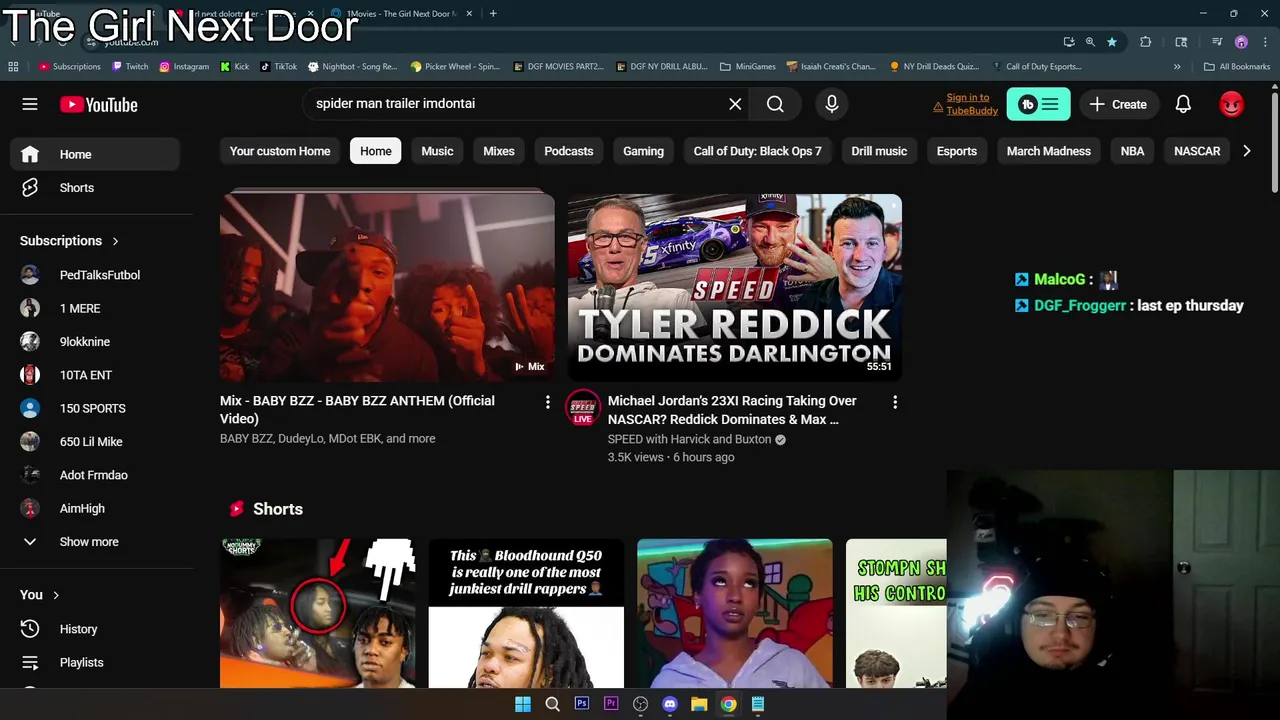Viewport: 1280px width, 720px height.
Task: Click the SPEED live channel avatar
Action: point(583,408)
